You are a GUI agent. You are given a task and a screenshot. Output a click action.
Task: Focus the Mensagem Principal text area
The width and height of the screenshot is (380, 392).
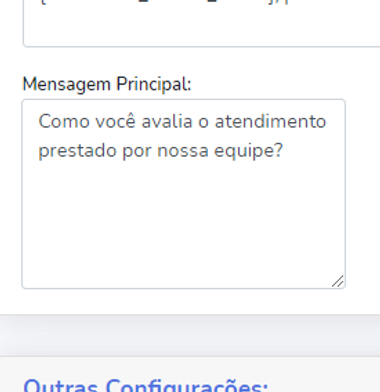(183, 194)
